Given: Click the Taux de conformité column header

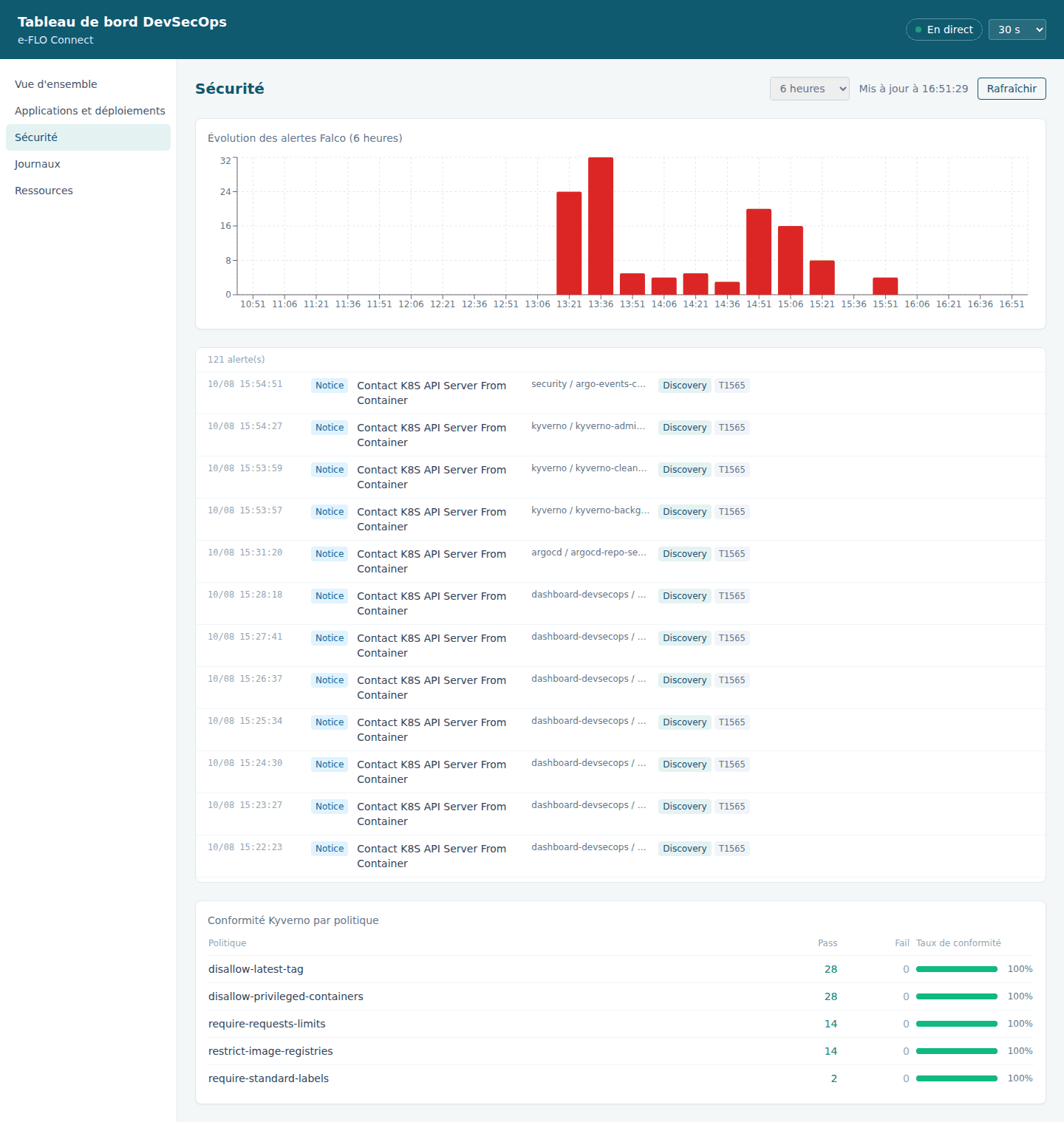Looking at the screenshot, I should coord(958,943).
